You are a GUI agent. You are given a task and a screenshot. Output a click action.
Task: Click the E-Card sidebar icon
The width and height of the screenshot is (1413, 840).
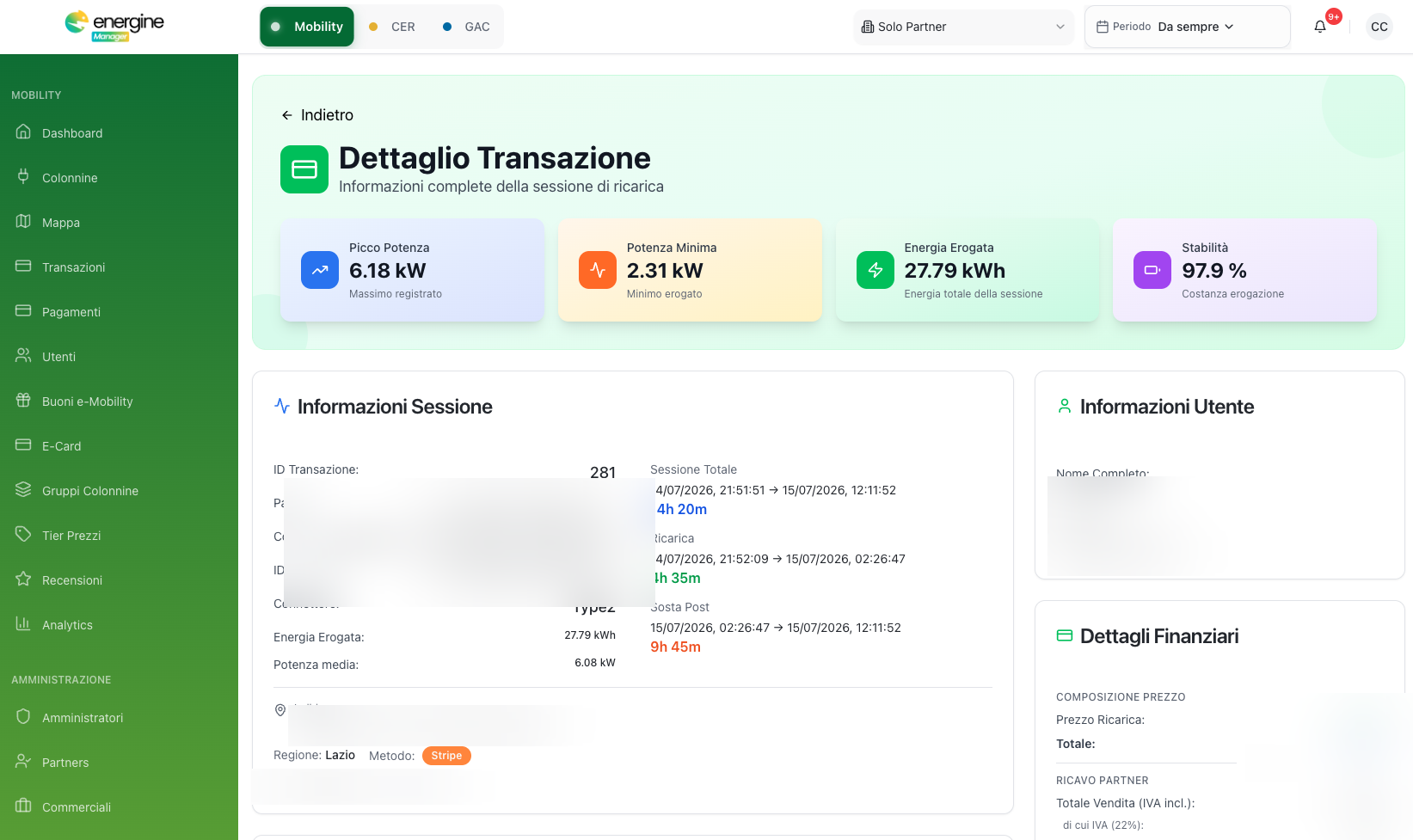[x=23, y=445]
